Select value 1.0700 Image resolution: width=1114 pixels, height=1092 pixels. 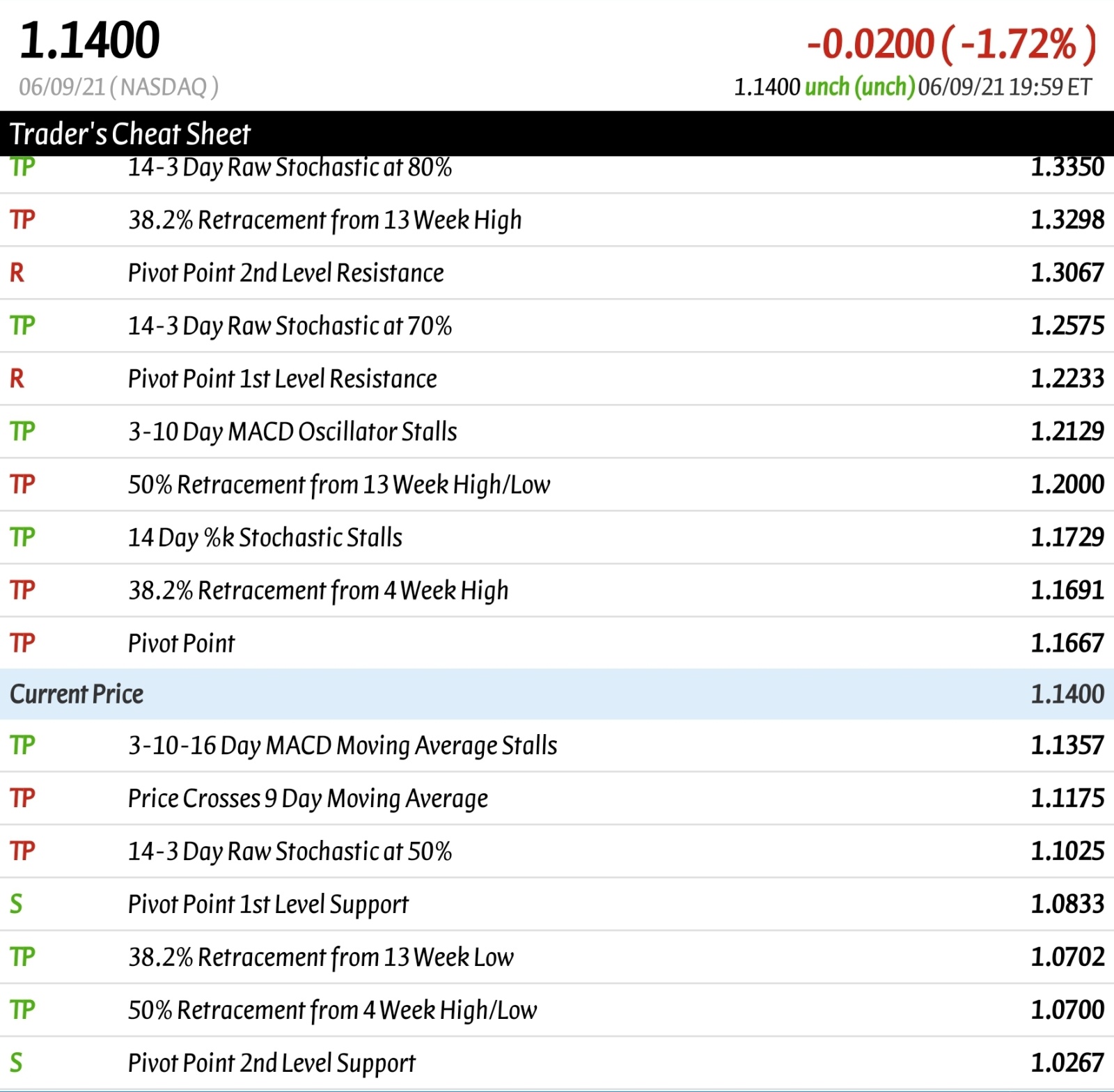click(x=1067, y=1011)
